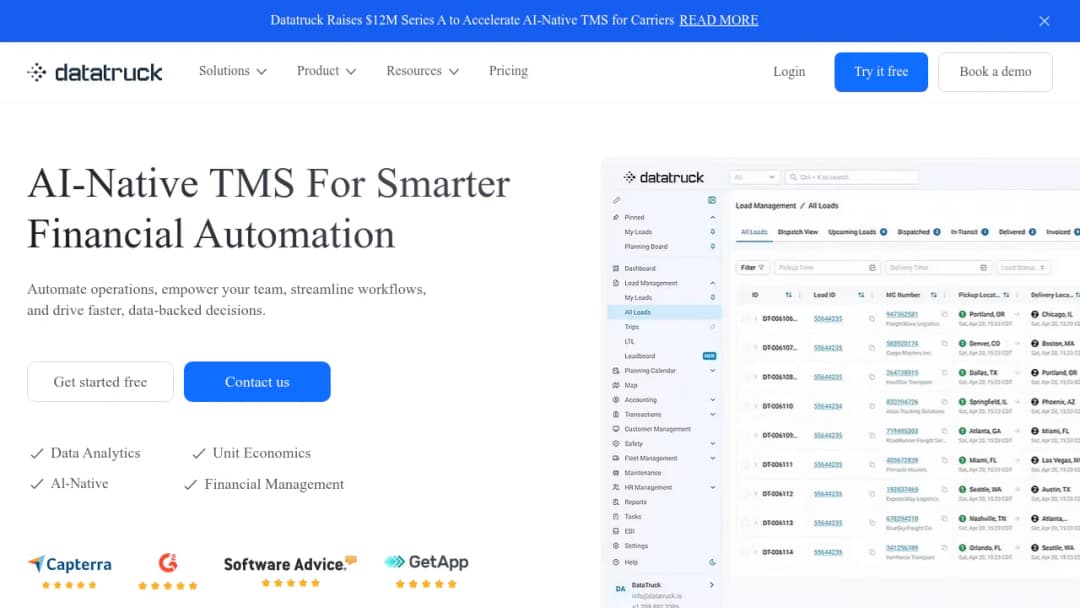Image resolution: width=1080 pixels, height=608 pixels.
Task: Book a demo from the header
Action: coord(995,72)
